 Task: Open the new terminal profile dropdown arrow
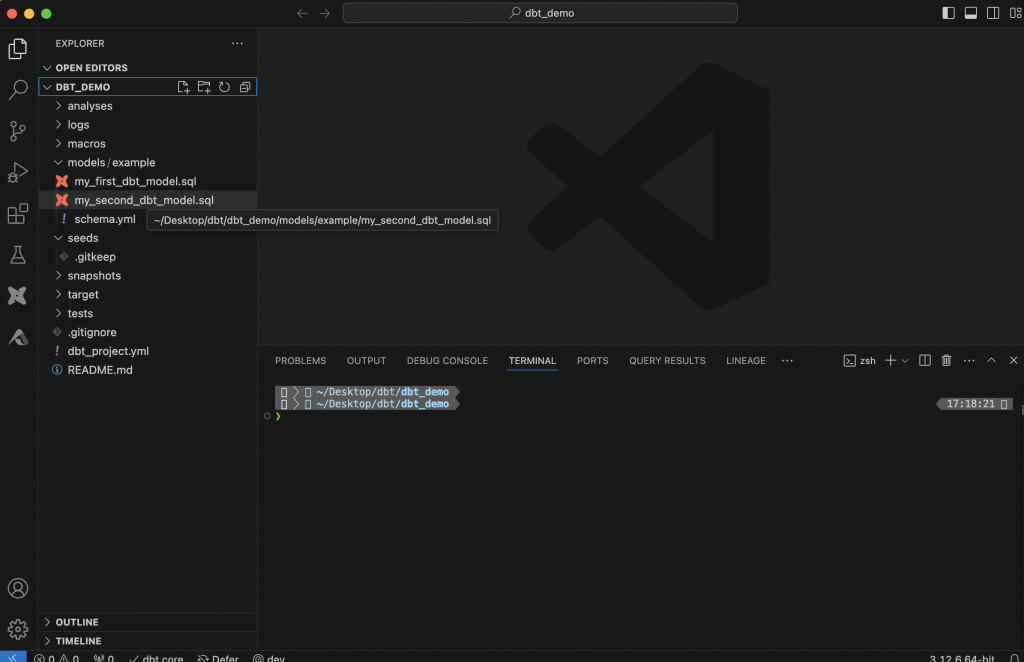coord(905,360)
